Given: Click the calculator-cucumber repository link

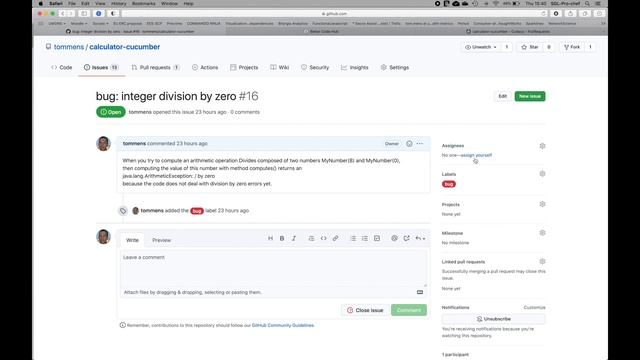Looking at the screenshot, I should point(124,47).
